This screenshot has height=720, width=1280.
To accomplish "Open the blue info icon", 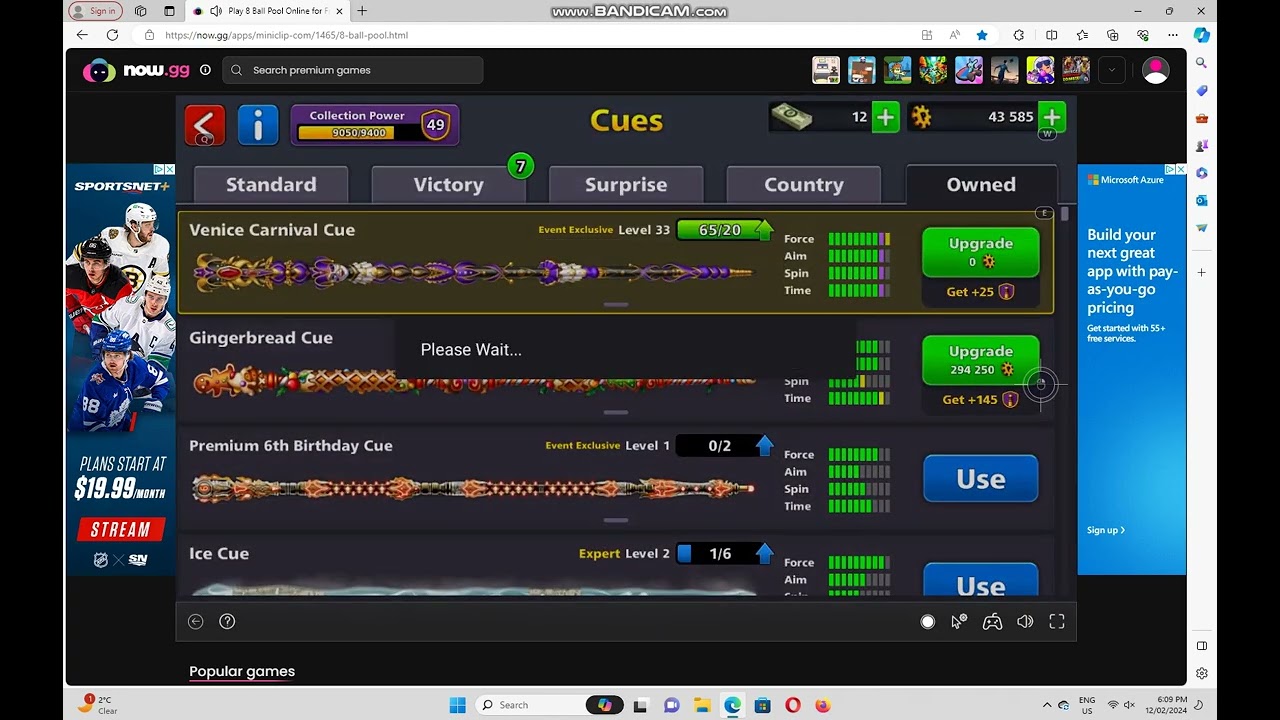I will click(258, 125).
